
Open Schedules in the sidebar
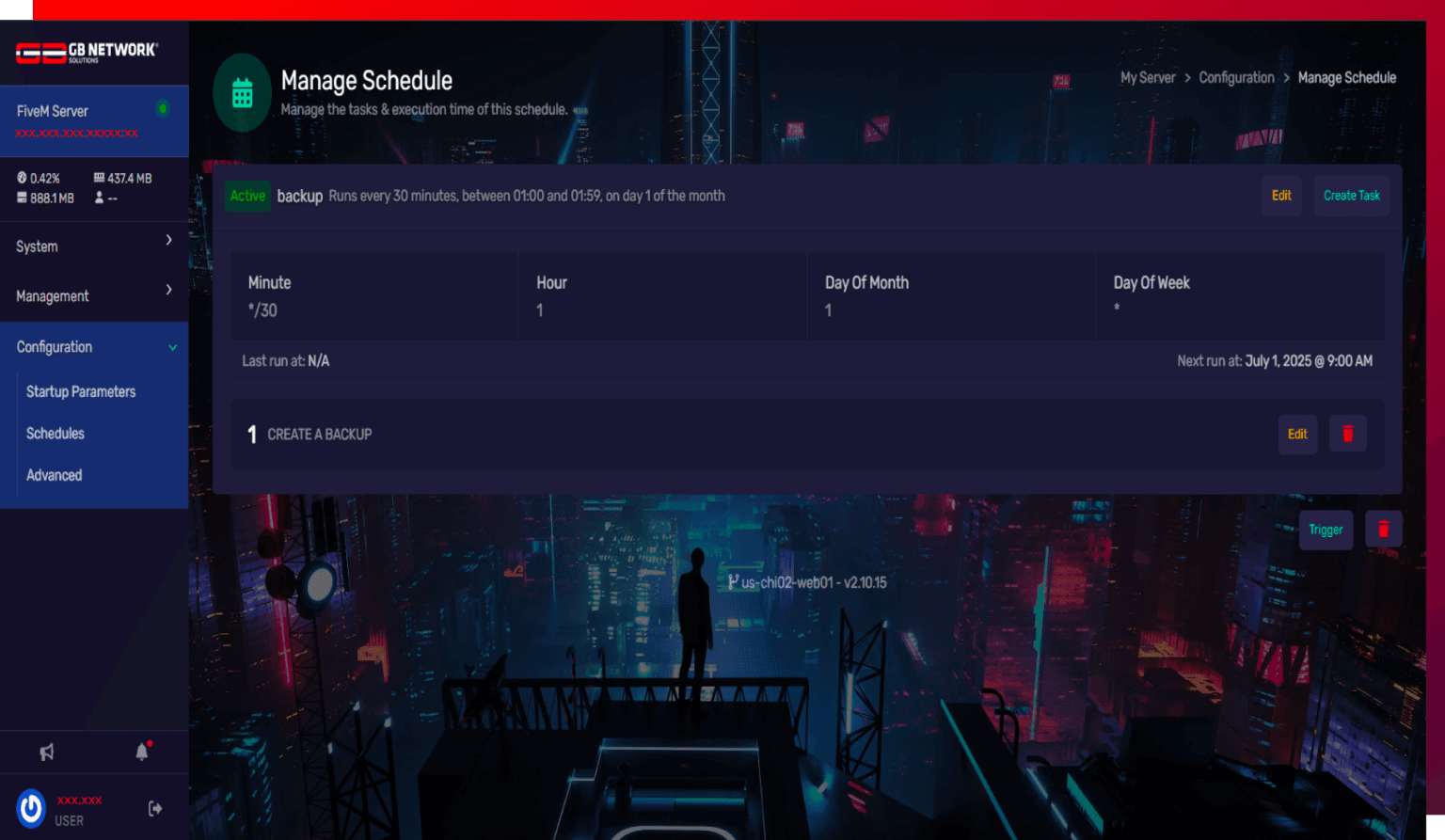(x=56, y=434)
